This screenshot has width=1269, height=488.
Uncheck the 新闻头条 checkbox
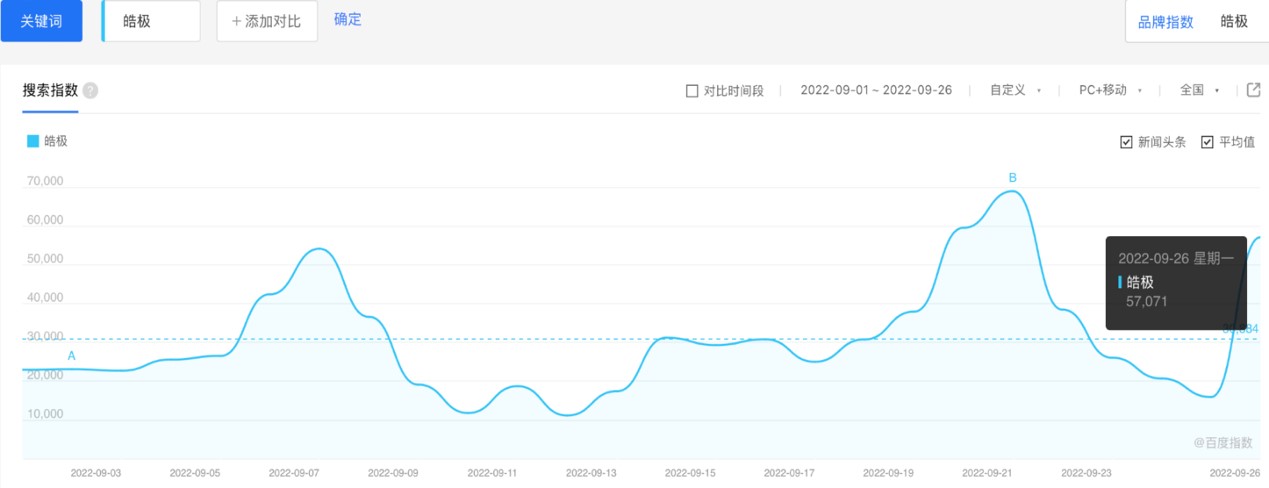[1127, 142]
